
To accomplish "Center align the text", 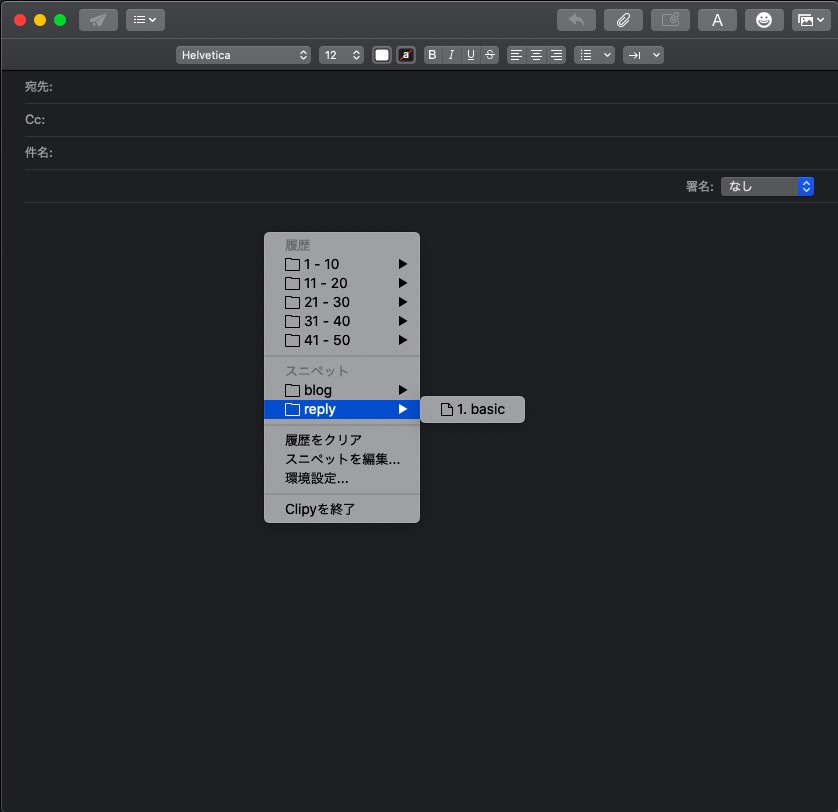I will (536, 55).
